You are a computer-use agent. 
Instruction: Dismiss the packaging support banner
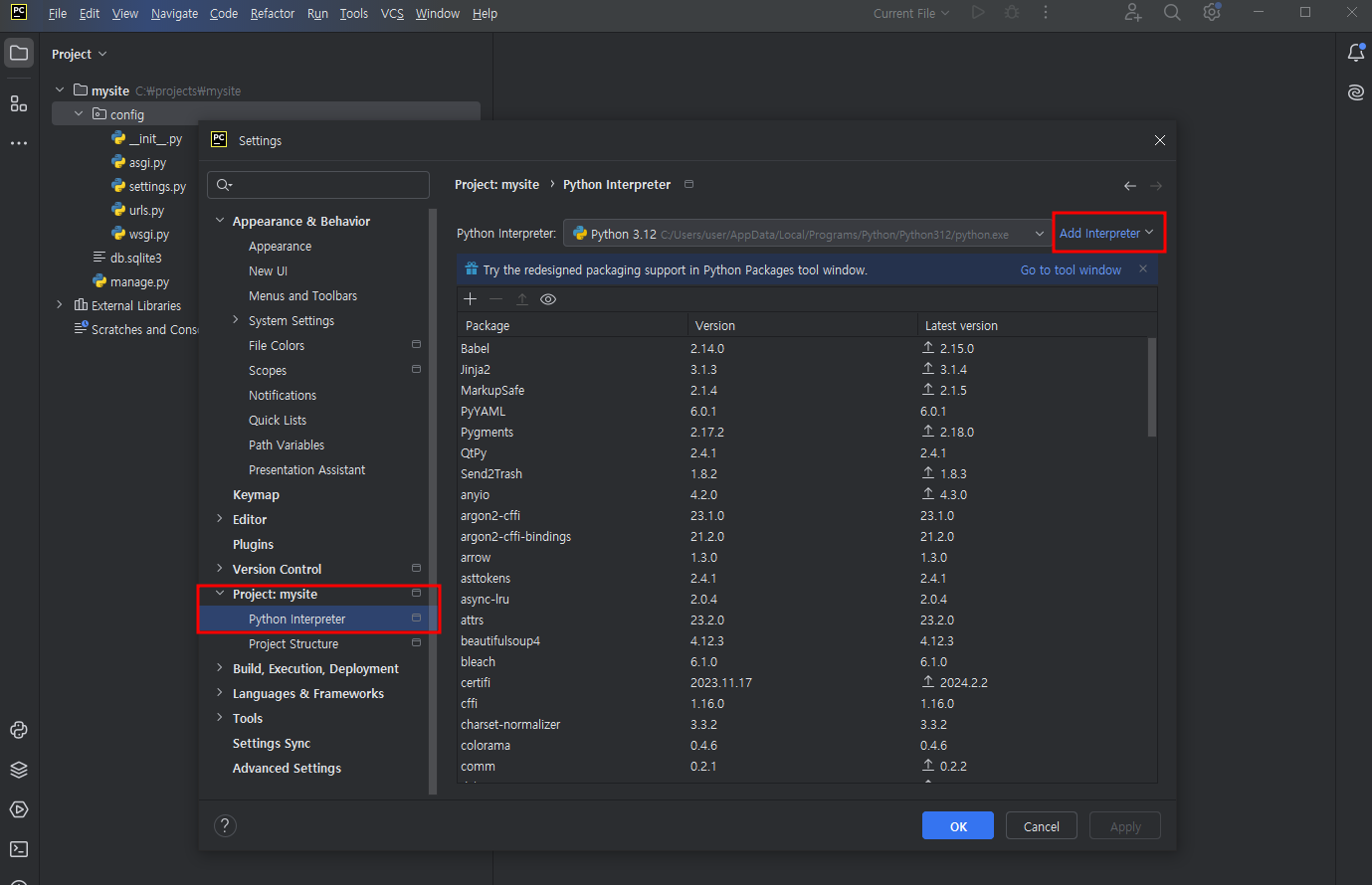pos(1143,269)
